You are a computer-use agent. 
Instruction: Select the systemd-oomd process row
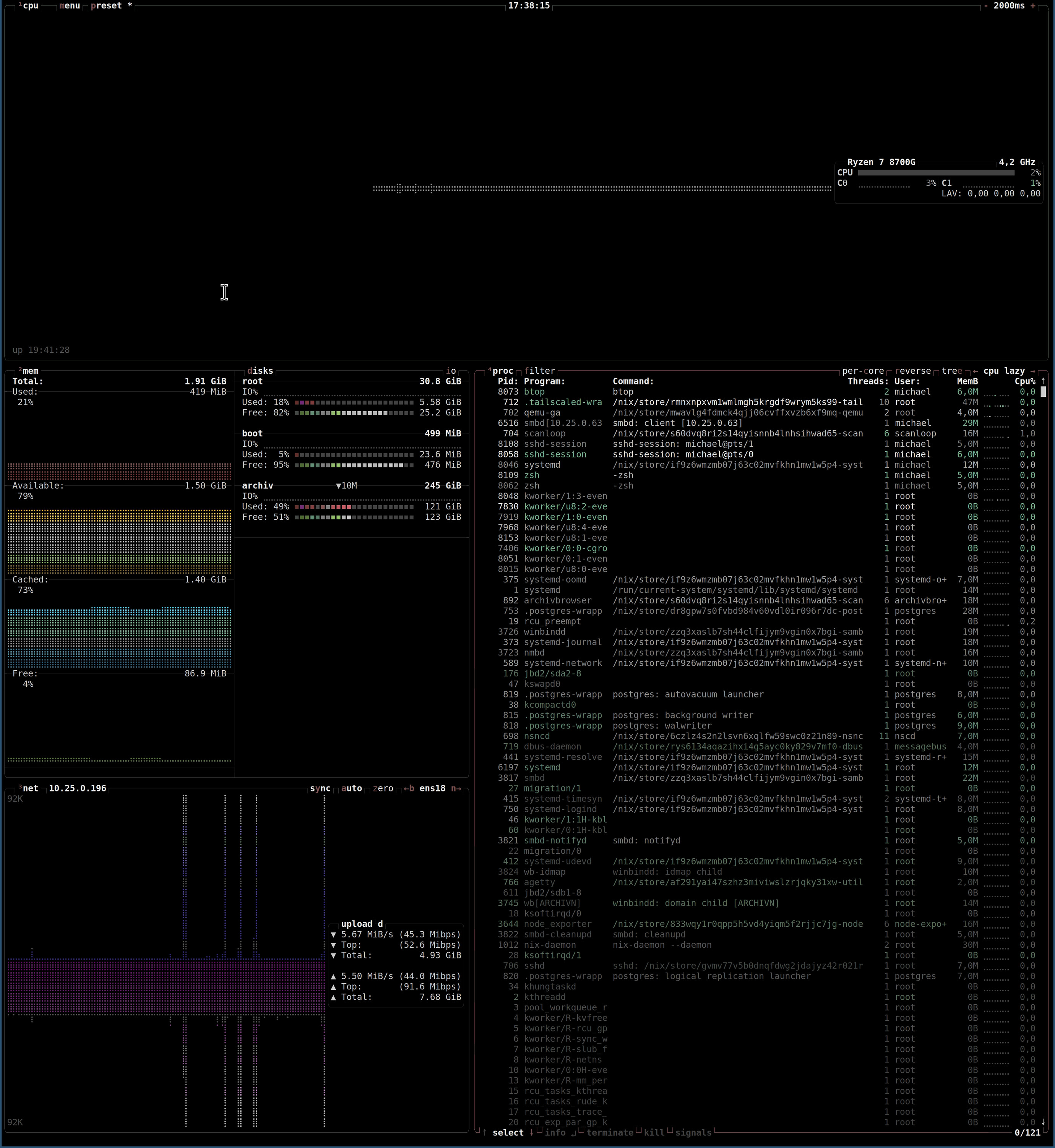tap(766, 579)
